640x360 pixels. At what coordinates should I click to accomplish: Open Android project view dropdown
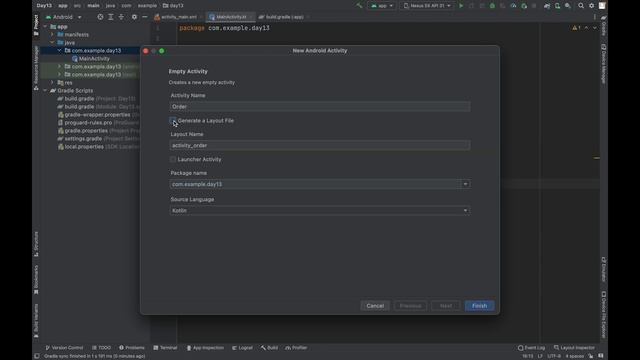[x=64, y=17]
